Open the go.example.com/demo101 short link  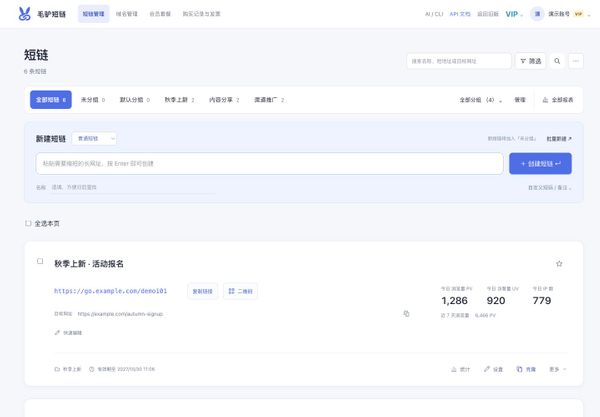point(111,291)
